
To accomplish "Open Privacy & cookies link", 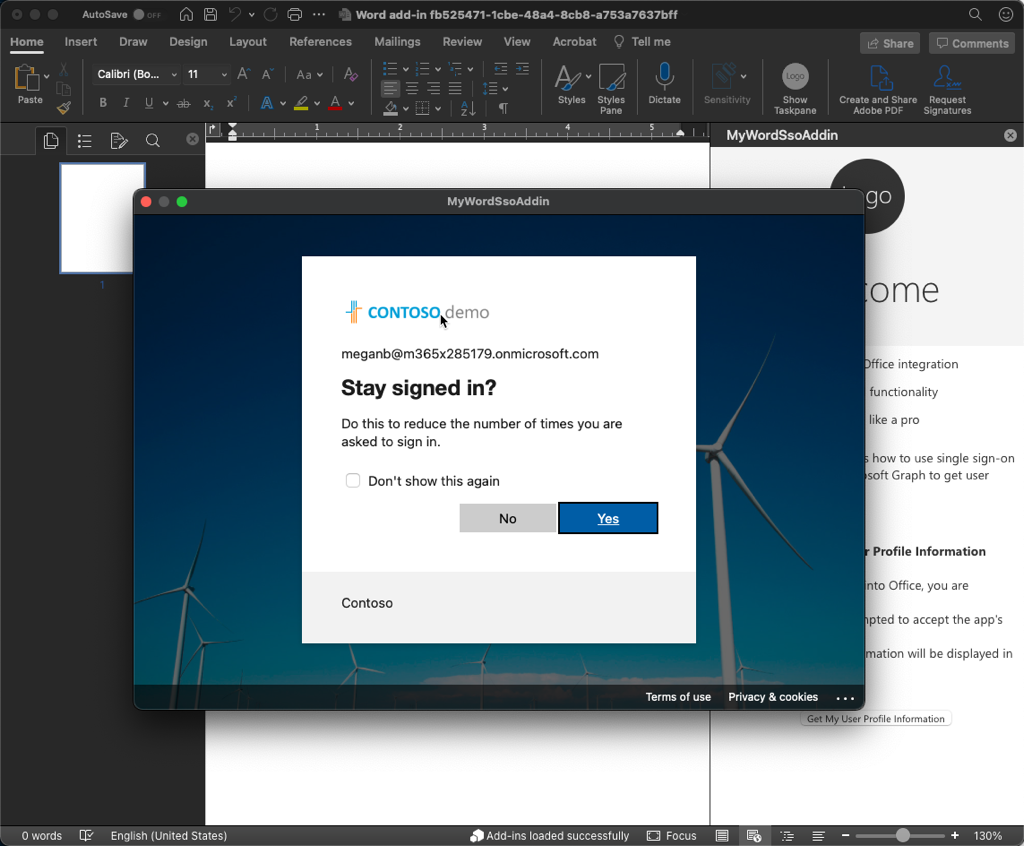I will click(773, 697).
